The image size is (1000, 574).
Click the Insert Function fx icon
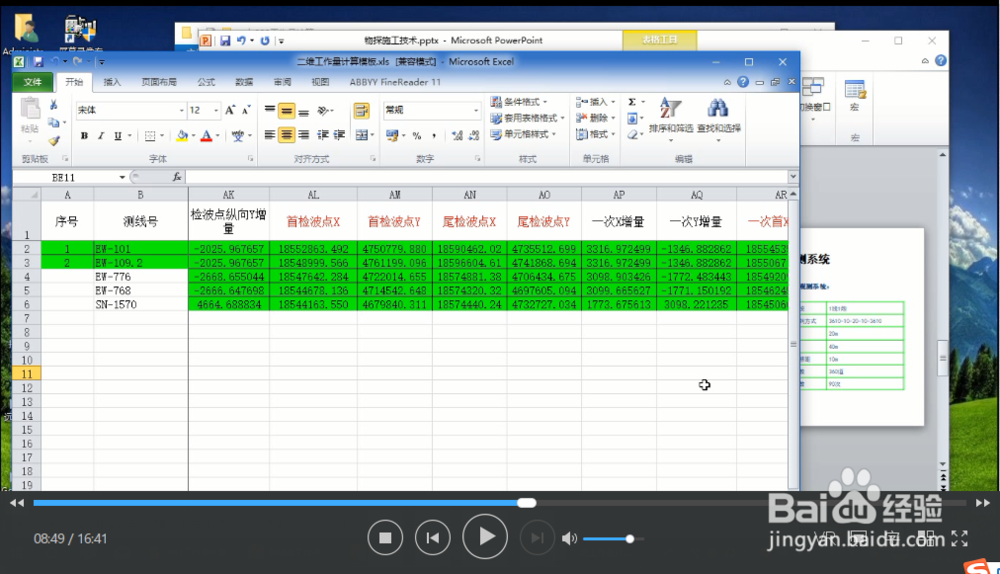177,177
